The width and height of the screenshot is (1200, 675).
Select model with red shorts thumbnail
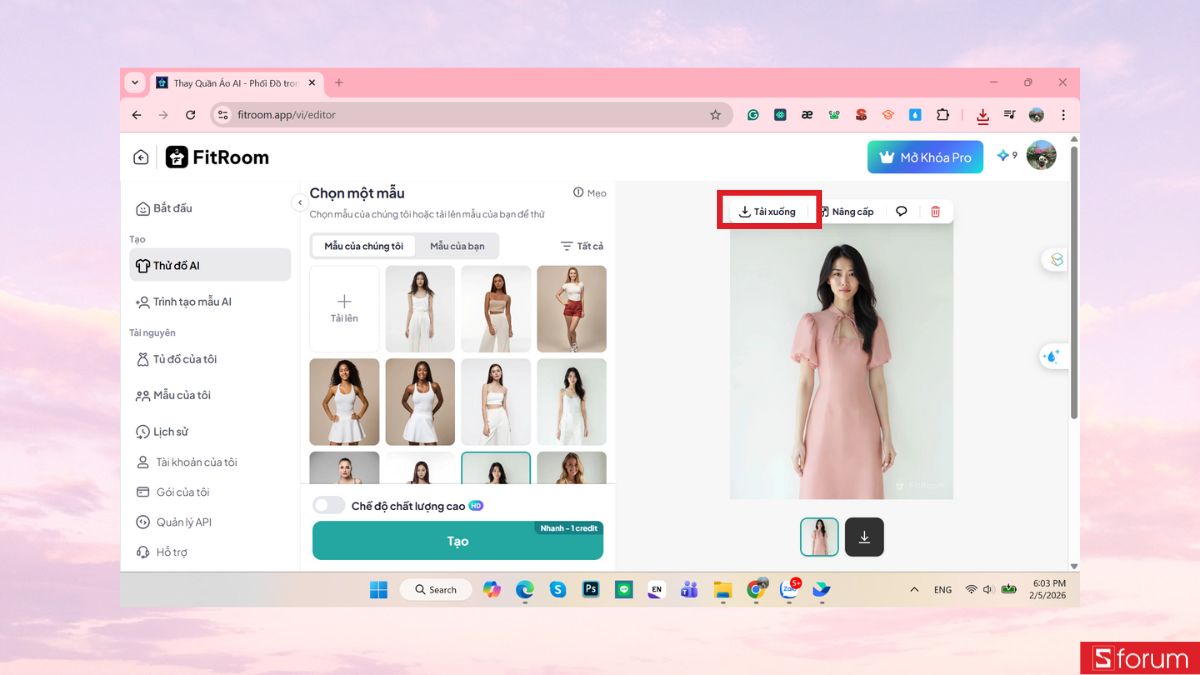pyautogui.click(x=572, y=308)
